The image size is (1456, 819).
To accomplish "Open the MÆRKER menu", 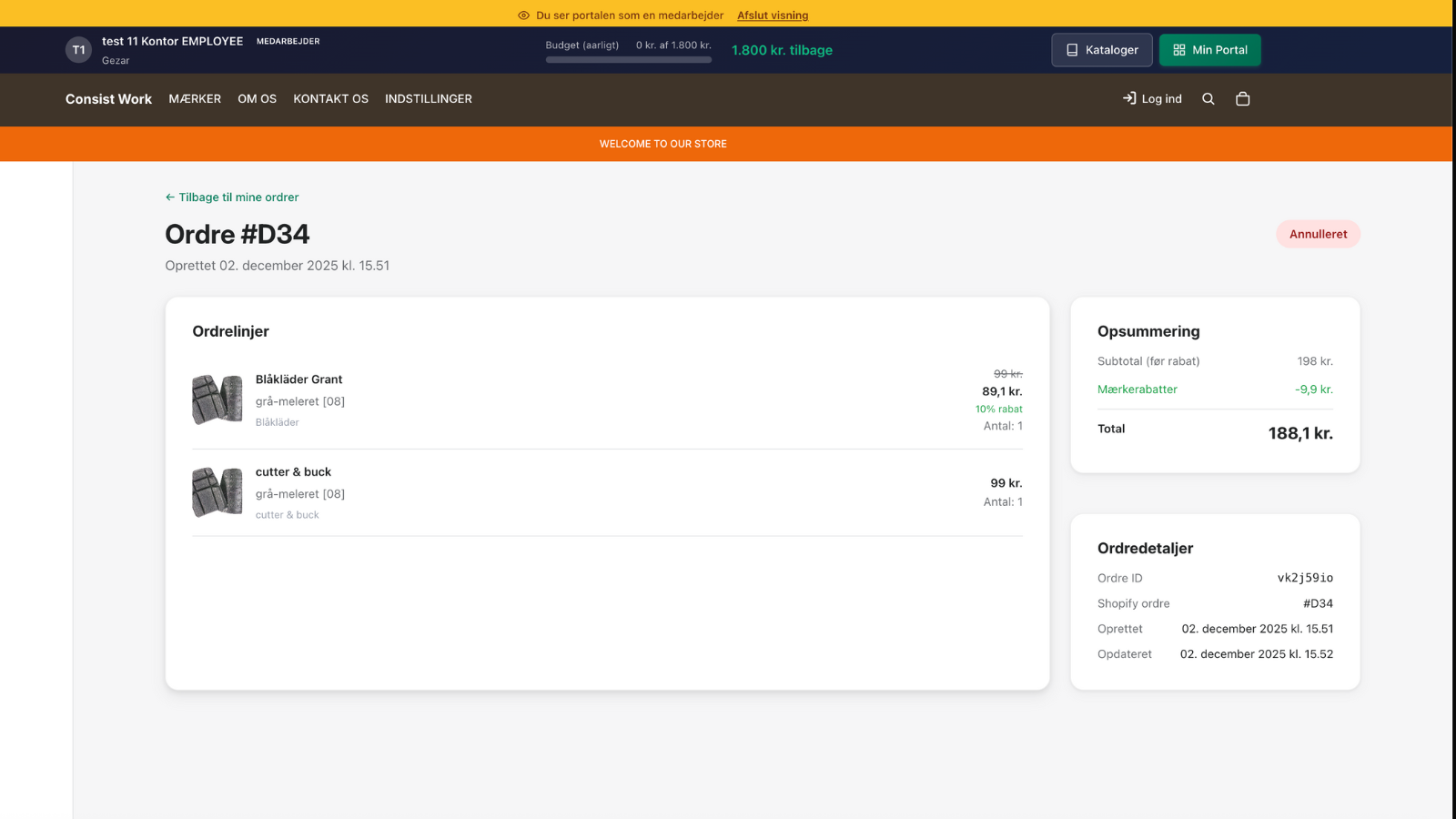I will point(194,98).
